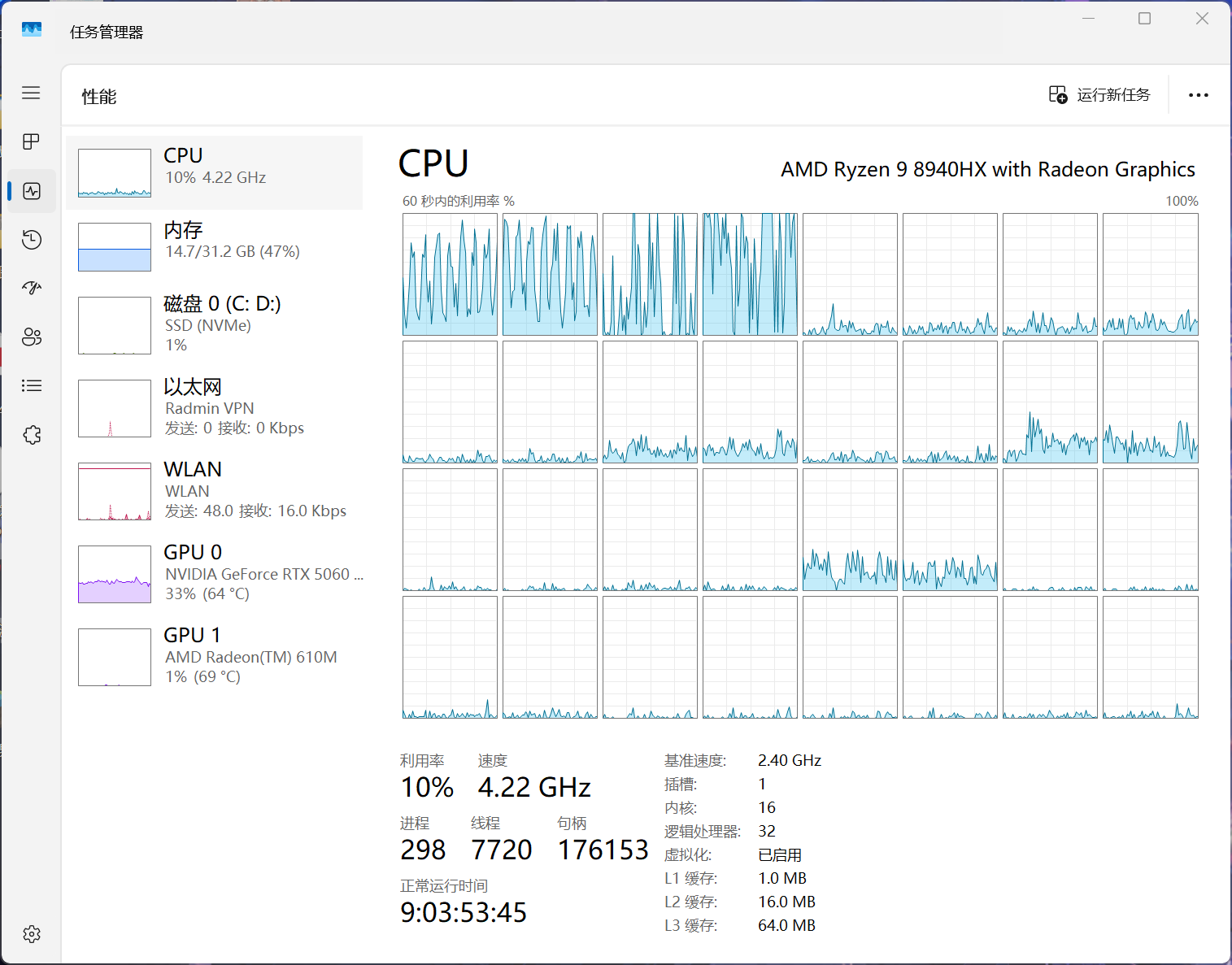Expand the three-dot more options menu
This screenshot has width=1232, height=965.
(1198, 95)
